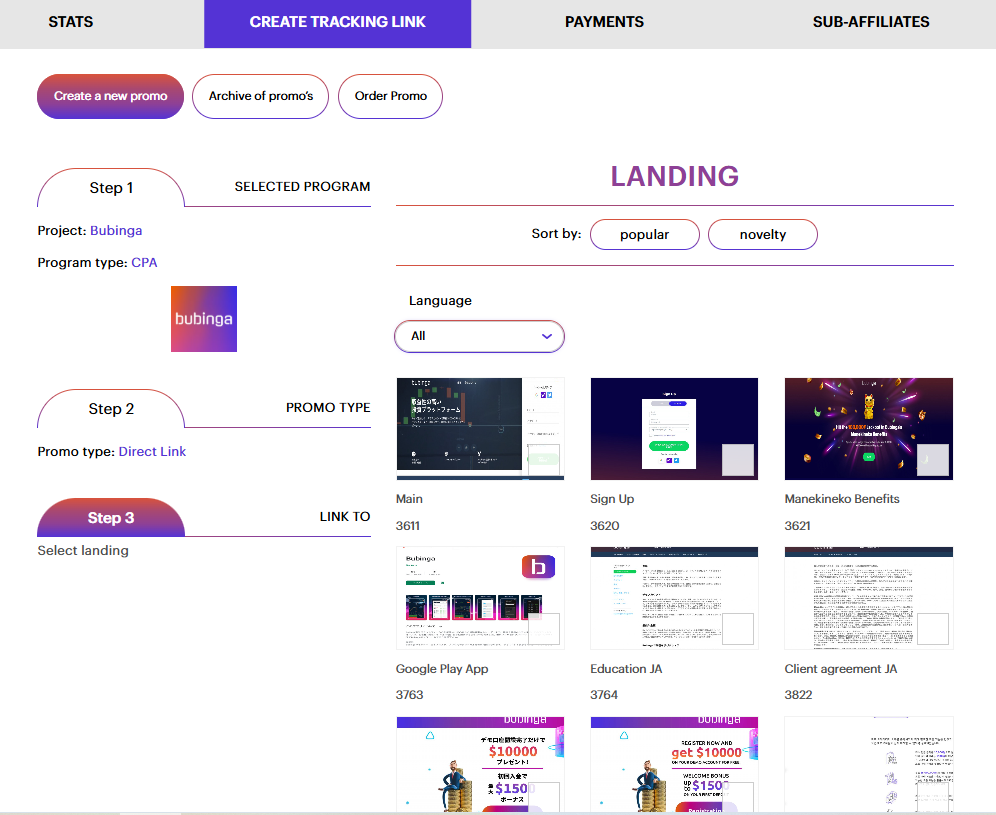Click the 'Client agreement JA' title text

[x=841, y=669]
